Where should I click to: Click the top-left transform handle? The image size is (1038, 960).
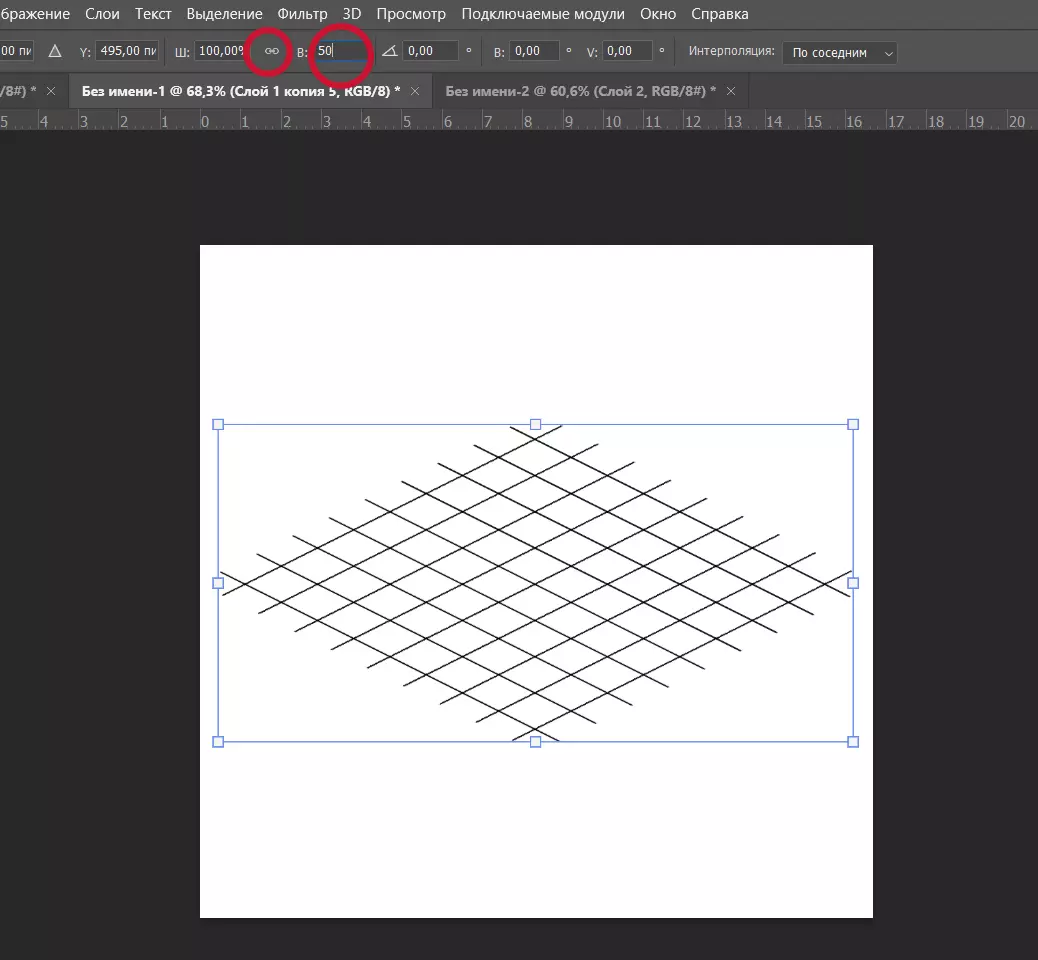(x=218, y=424)
